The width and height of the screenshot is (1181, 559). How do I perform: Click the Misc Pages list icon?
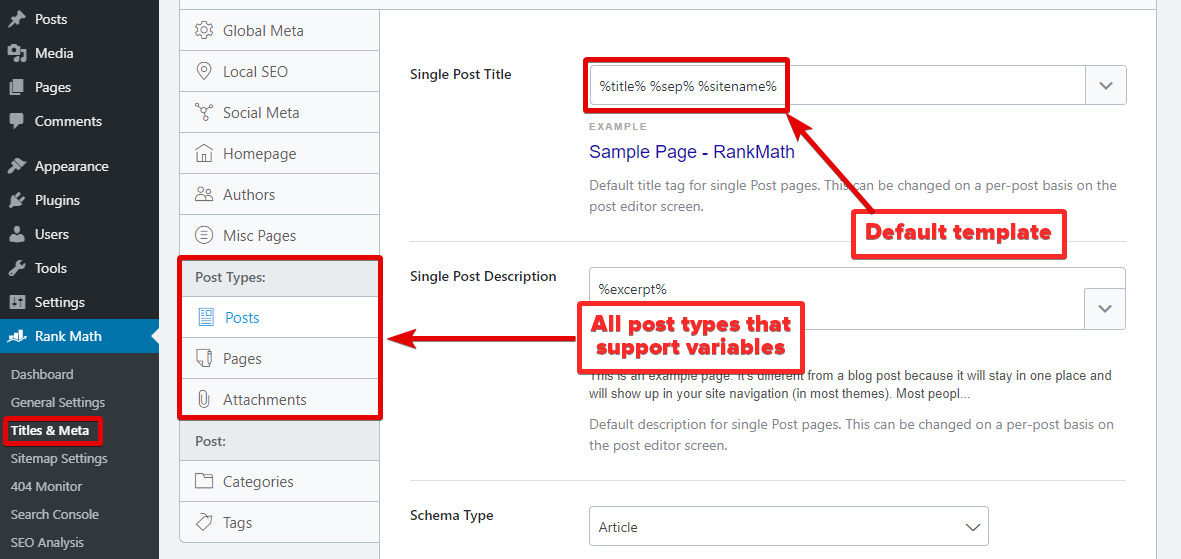pos(204,235)
